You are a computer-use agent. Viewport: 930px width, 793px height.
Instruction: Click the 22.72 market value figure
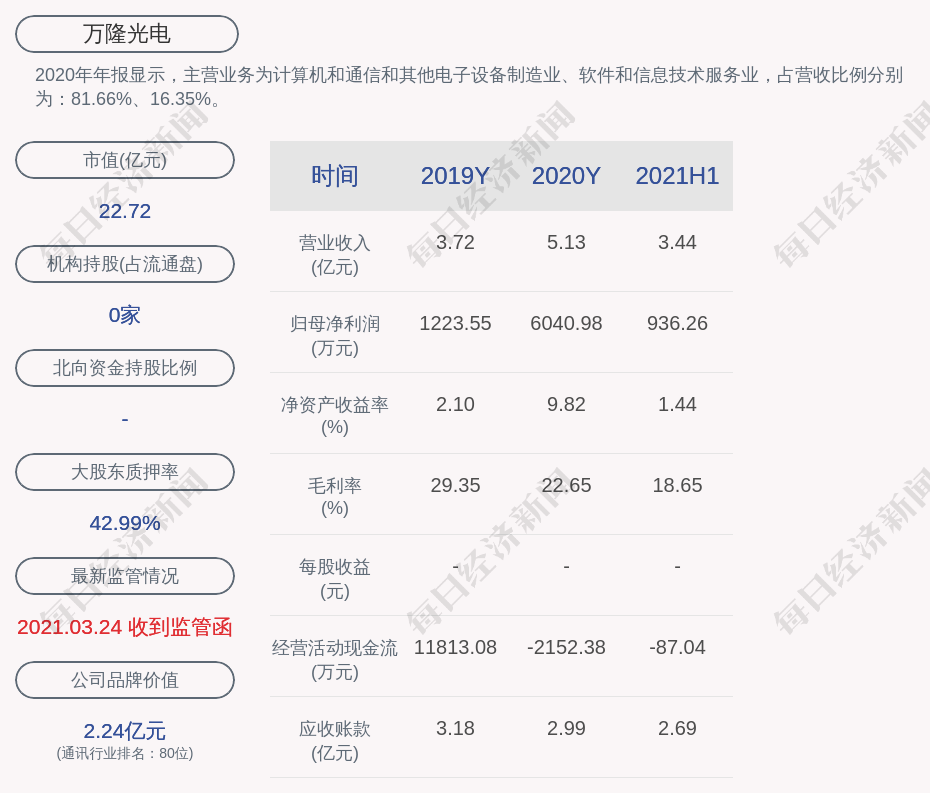tap(125, 211)
